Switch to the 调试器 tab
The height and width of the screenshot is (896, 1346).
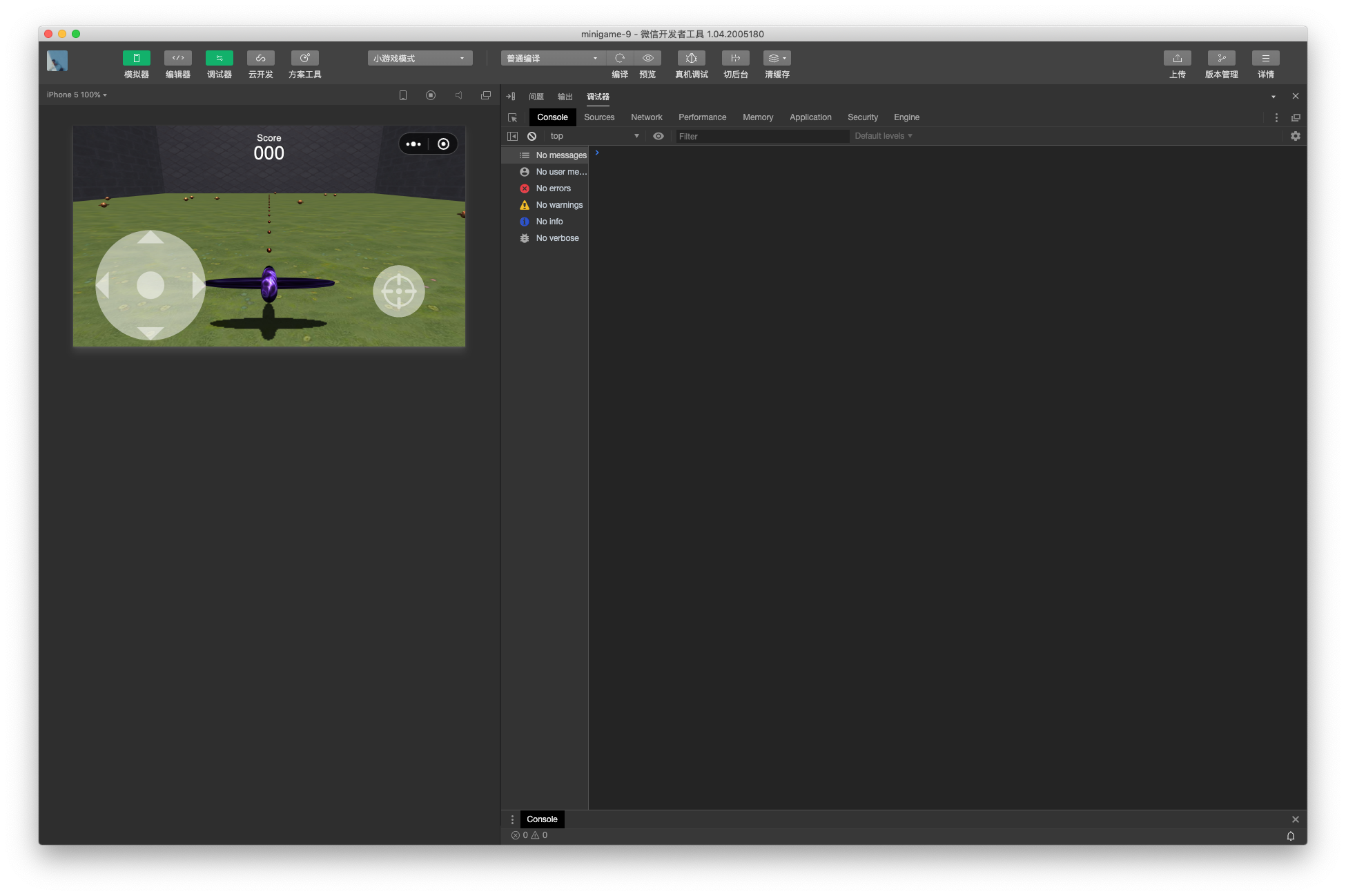point(598,97)
